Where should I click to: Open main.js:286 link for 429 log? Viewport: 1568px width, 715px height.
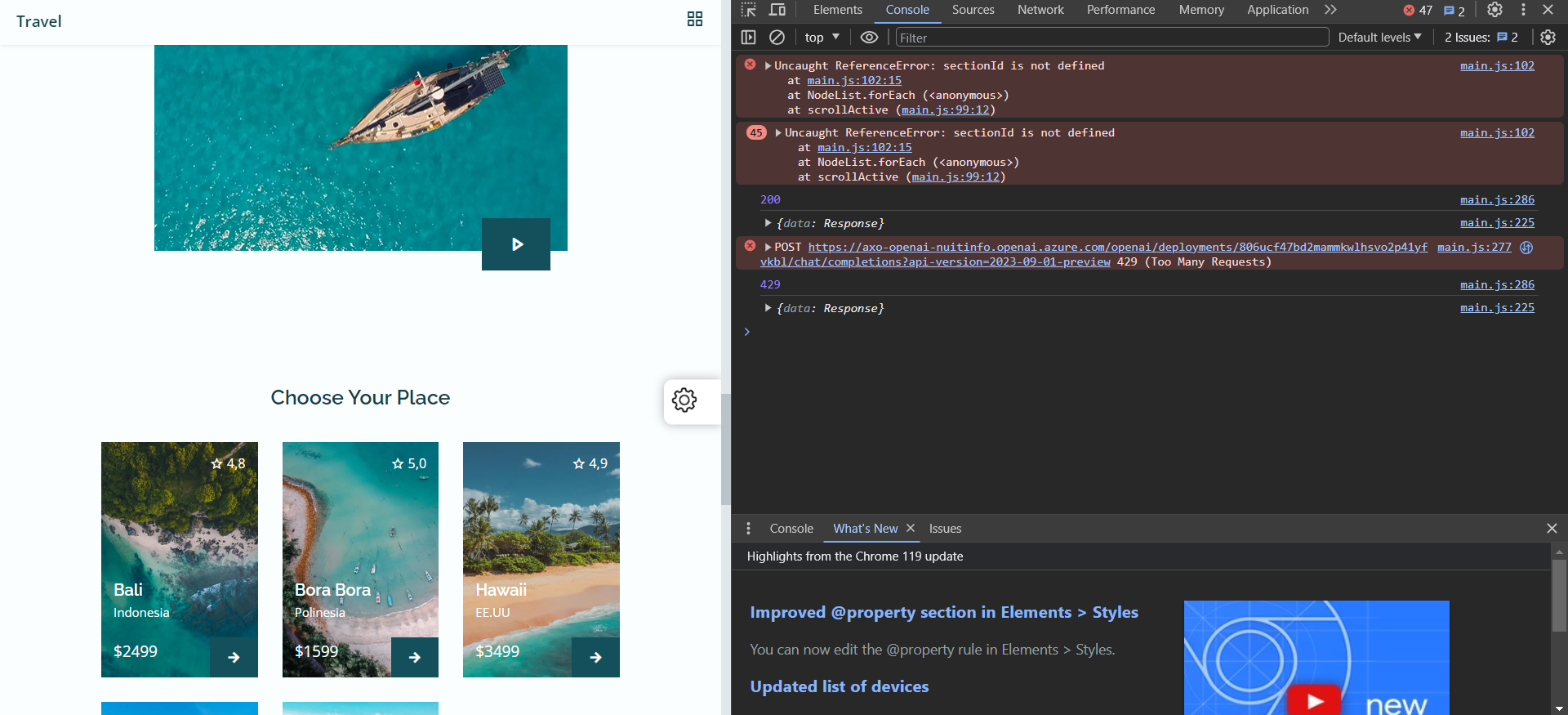point(1497,284)
